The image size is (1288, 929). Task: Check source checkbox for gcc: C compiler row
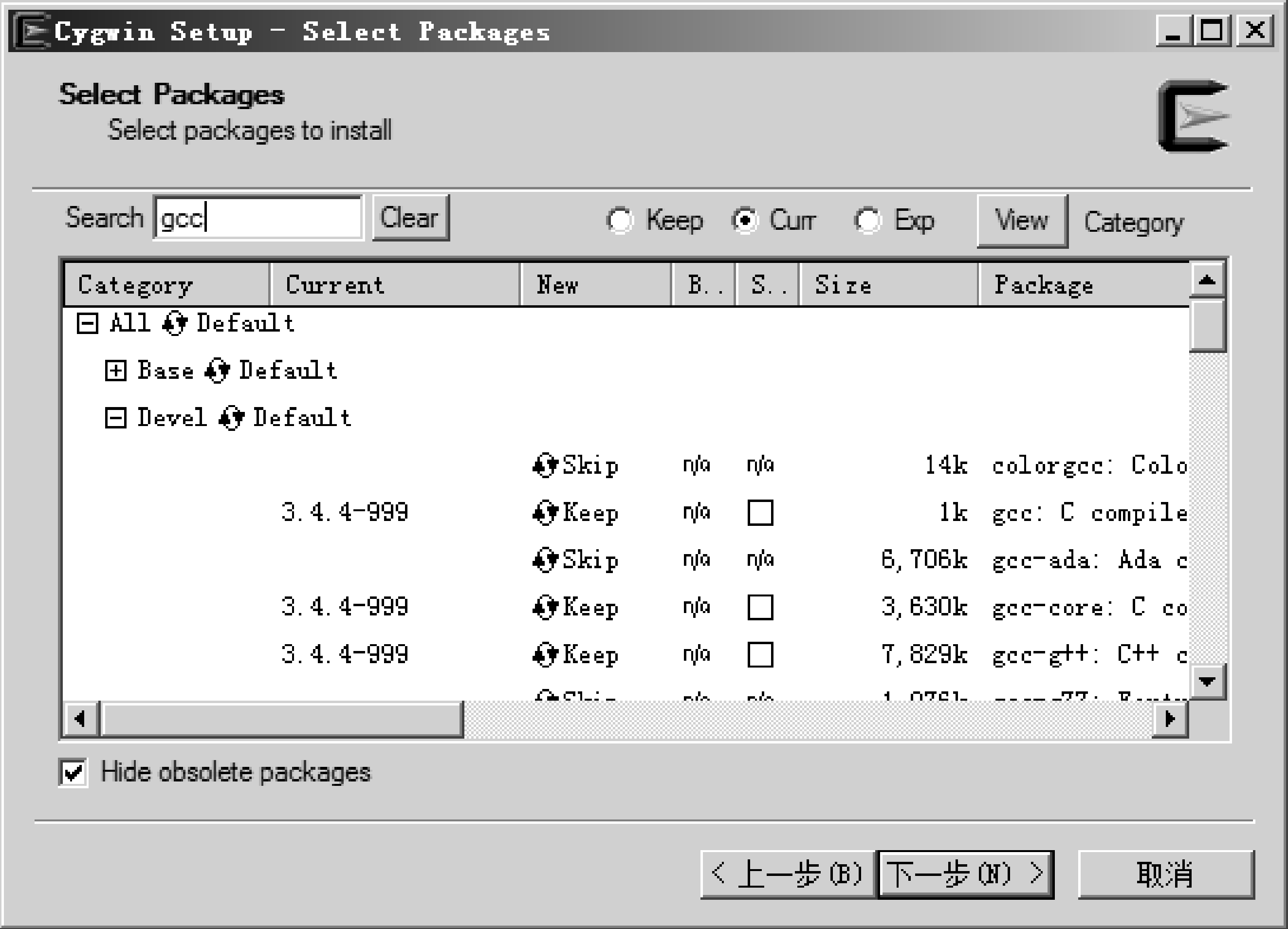pos(760,513)
